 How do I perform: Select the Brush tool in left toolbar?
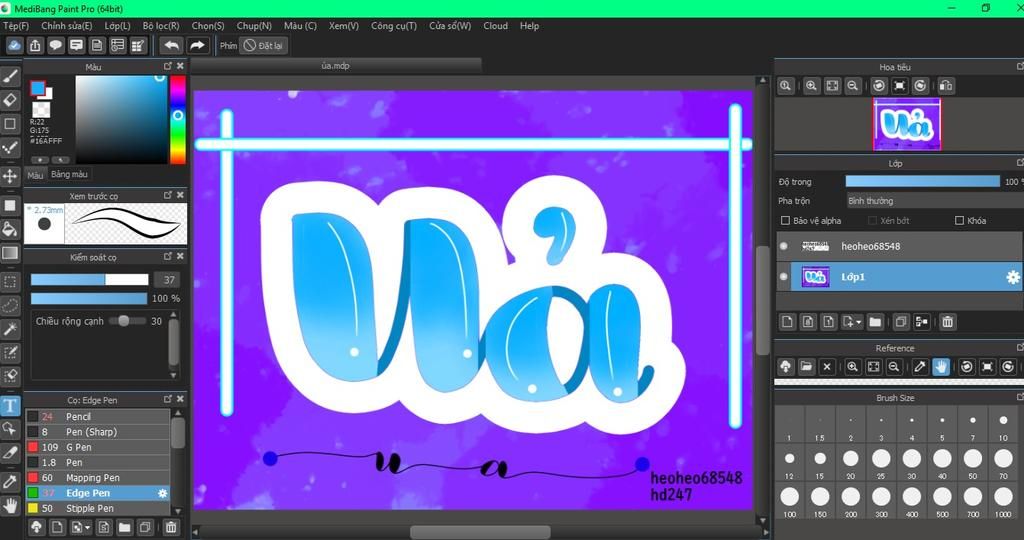pos(10,76)
